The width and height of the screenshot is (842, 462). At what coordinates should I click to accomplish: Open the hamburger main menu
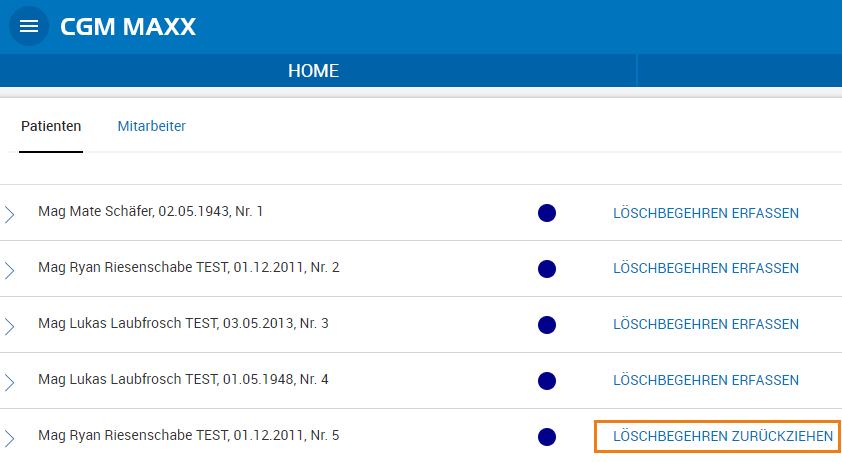(x=29, y=27)
